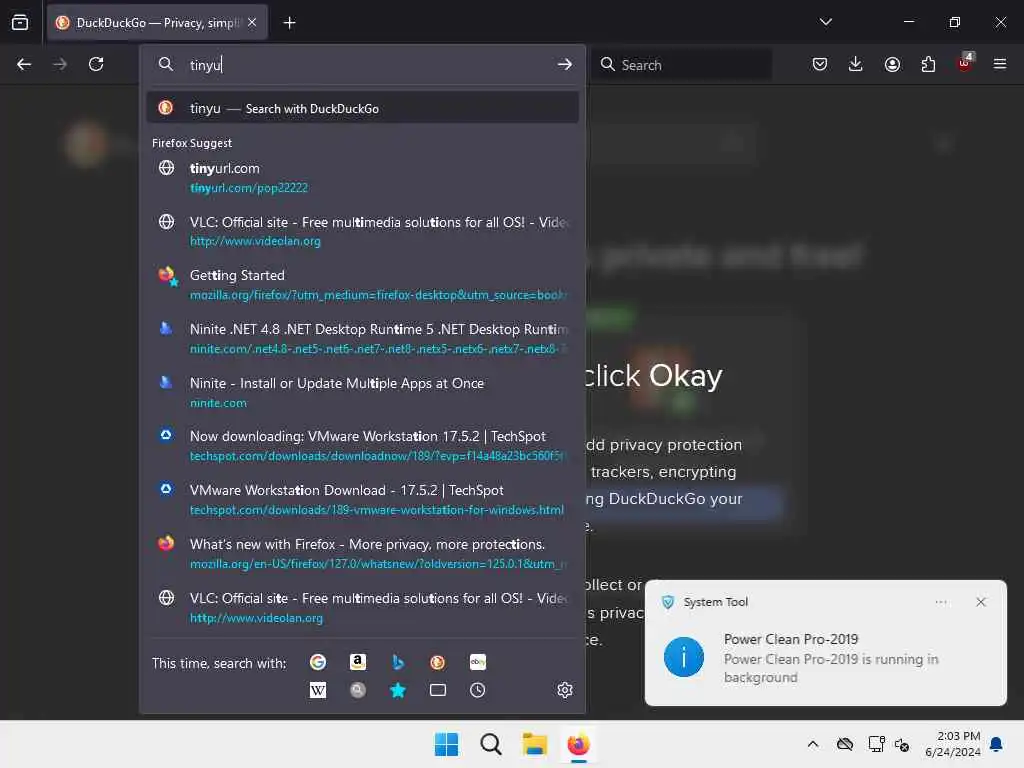Expand the list all tabs dropdown
Viewport: 1024px width, 768px height.
825,22
